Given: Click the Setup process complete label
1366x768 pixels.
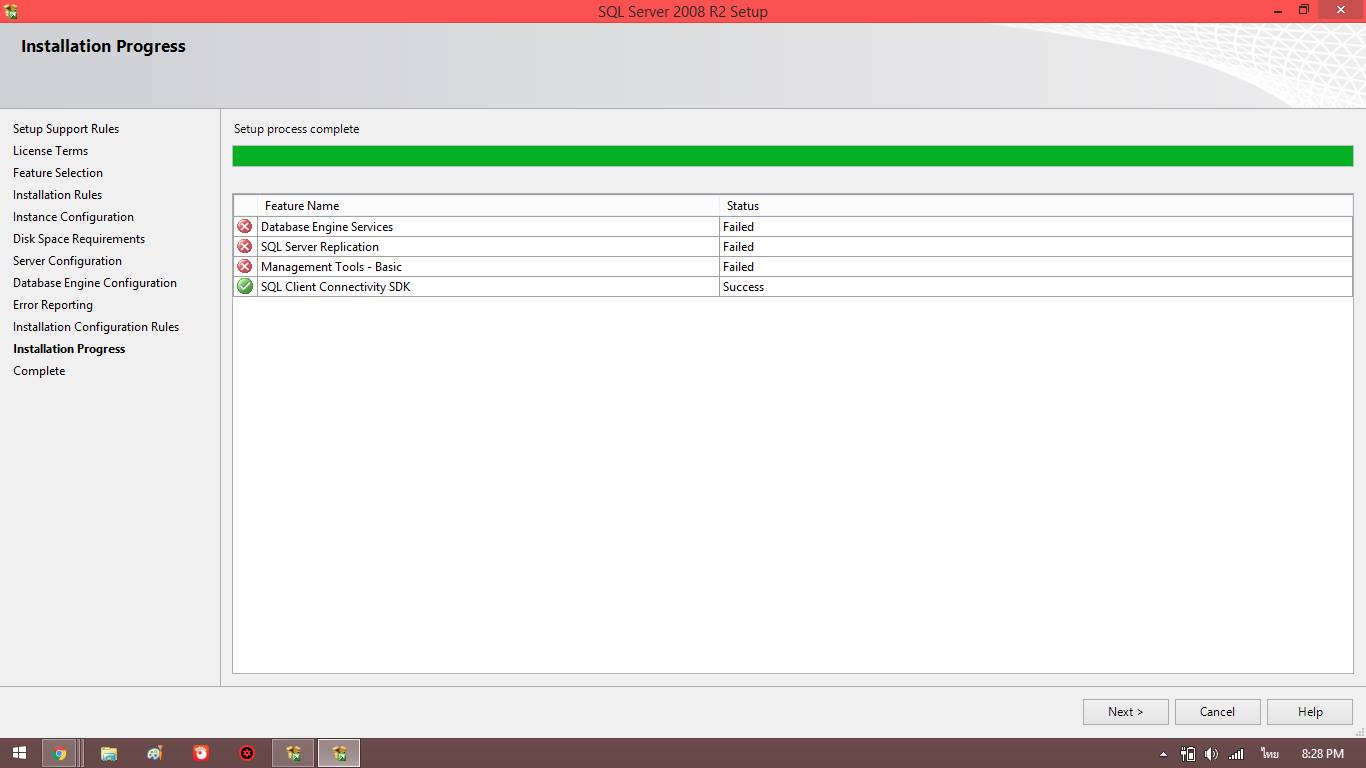Looking at the screenshot, I should click(x=296, y=129).
